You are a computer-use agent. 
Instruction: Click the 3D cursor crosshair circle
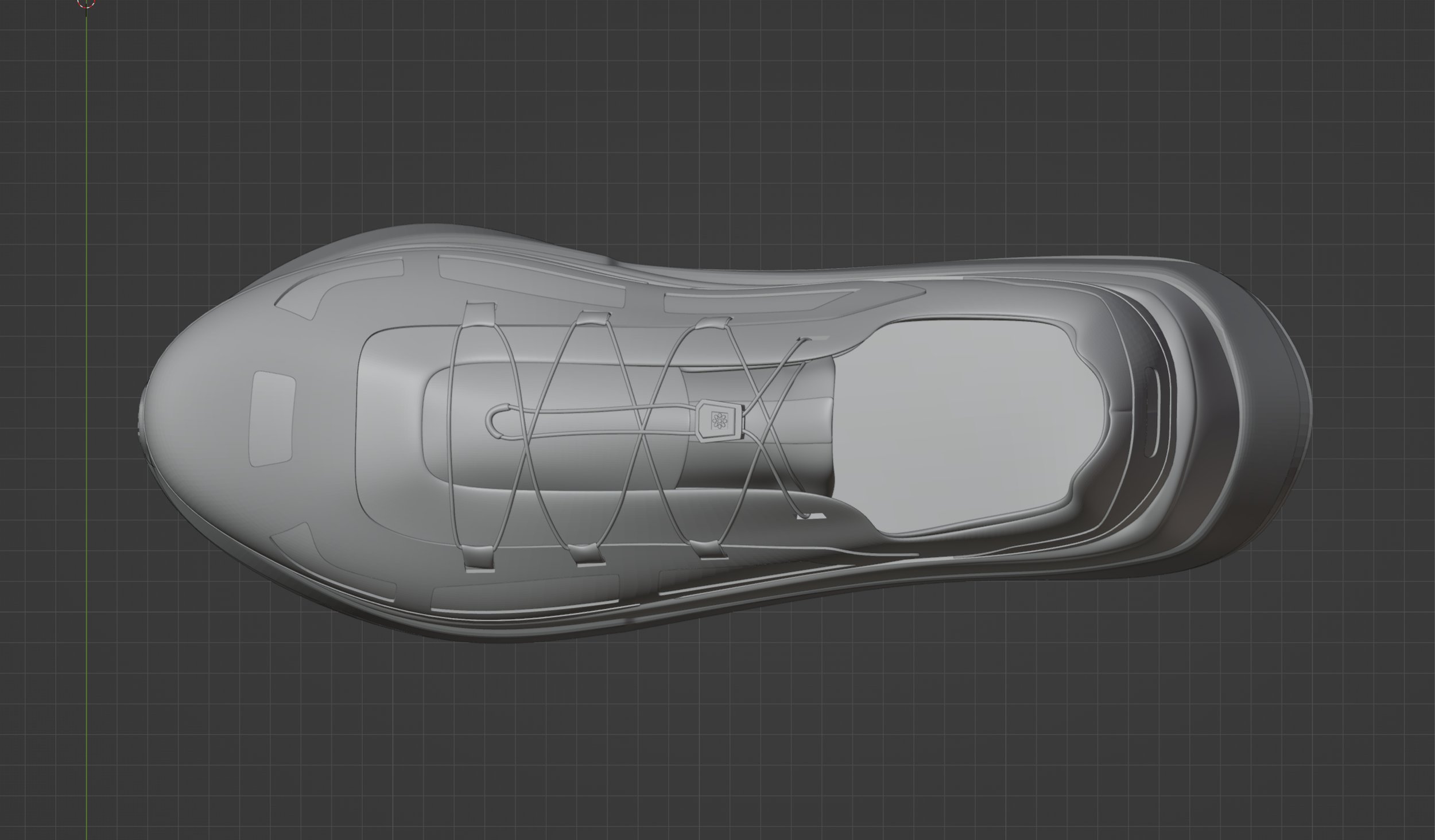coord(86,3)
